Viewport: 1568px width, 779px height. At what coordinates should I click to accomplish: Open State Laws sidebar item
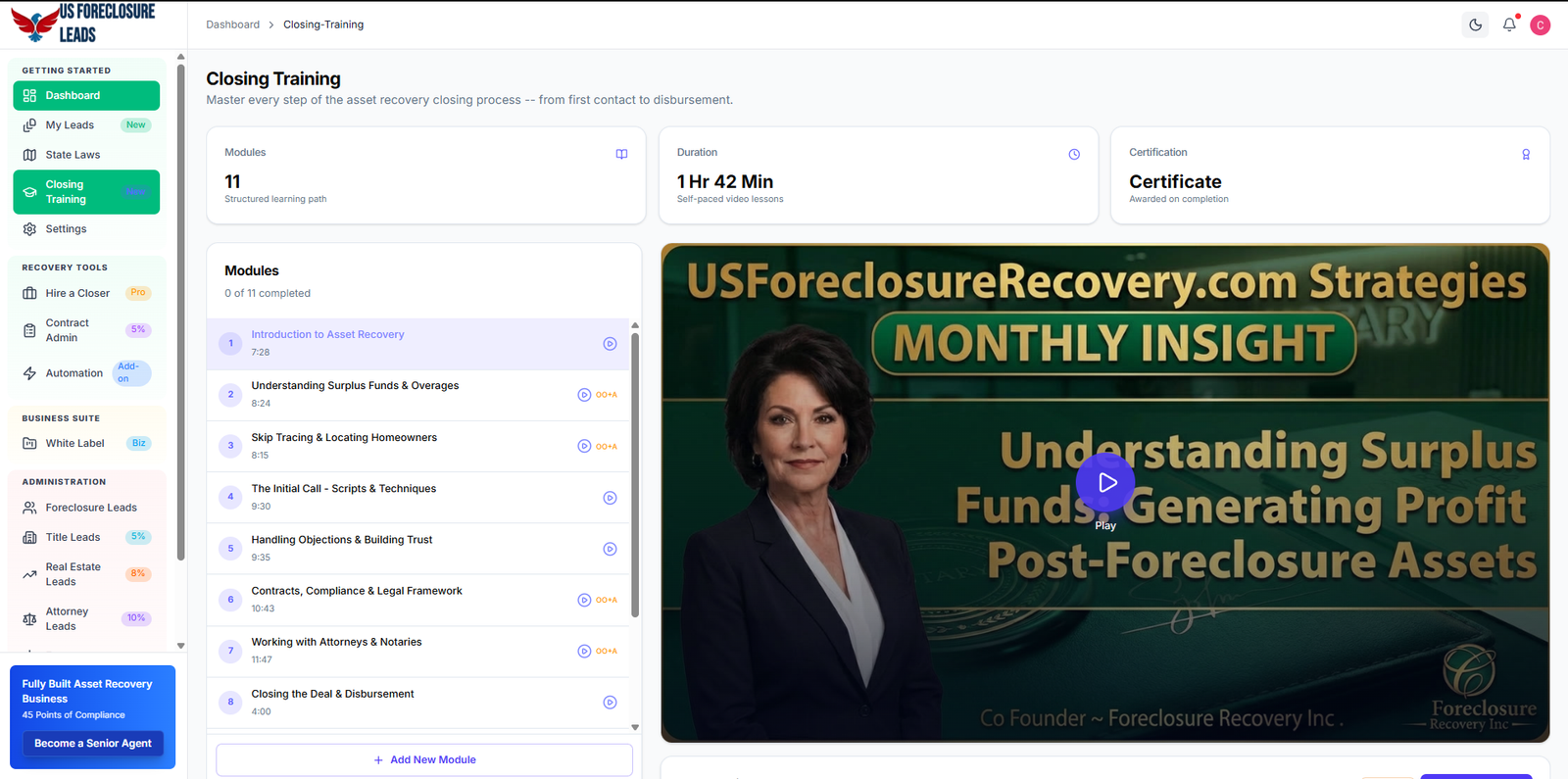(x=86, y=155)
